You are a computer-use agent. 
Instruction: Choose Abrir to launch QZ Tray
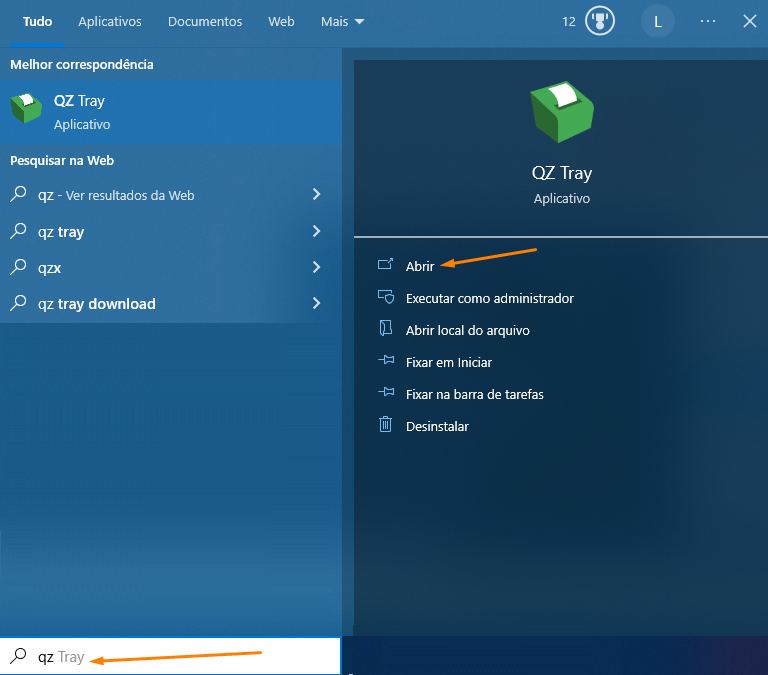(x=420, y=266)
